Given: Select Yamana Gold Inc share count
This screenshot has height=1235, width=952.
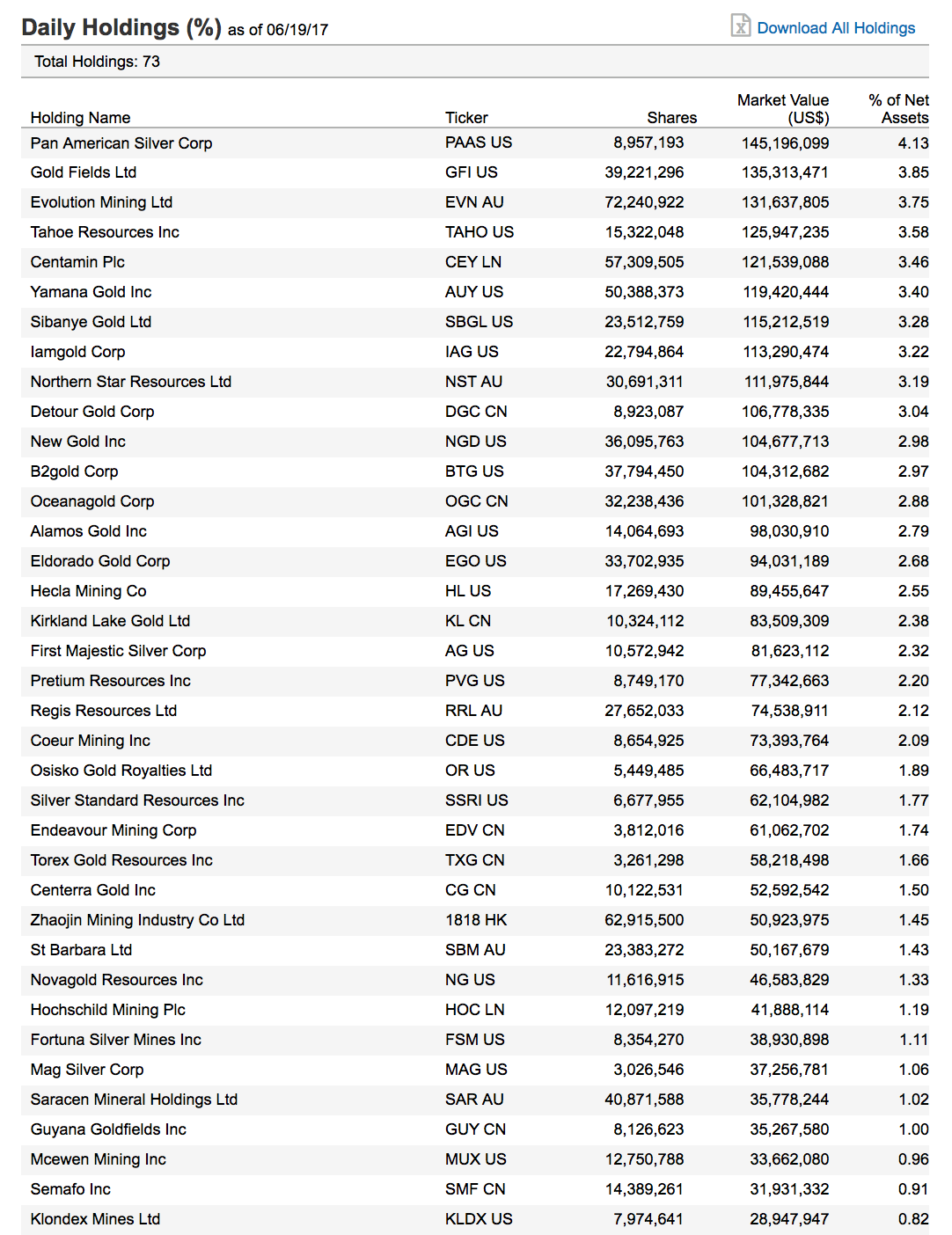Looking at the screenshot, I should pos(644,292).
